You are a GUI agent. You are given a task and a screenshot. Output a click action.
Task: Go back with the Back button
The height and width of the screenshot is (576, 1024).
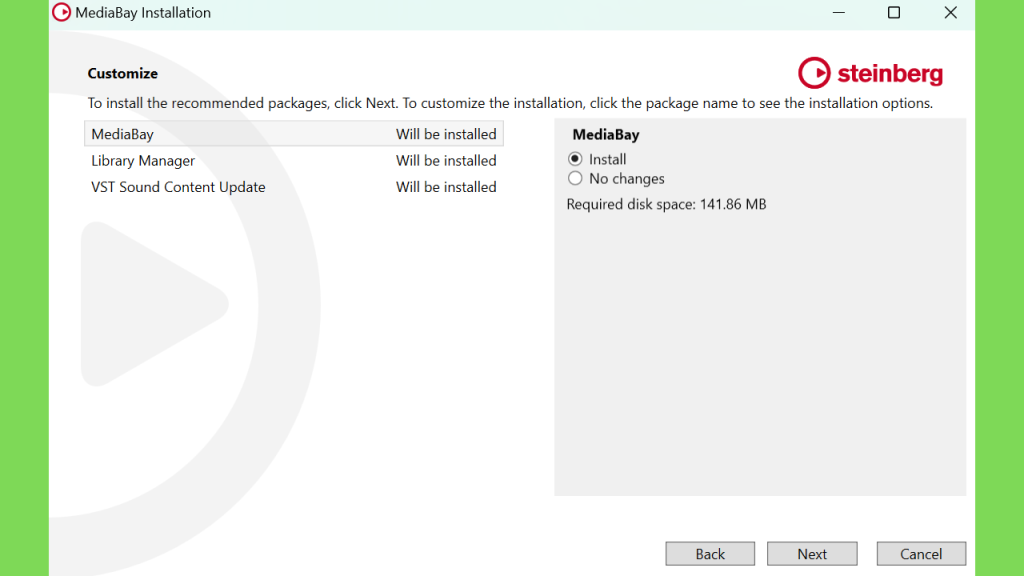[x=710, y=554]
